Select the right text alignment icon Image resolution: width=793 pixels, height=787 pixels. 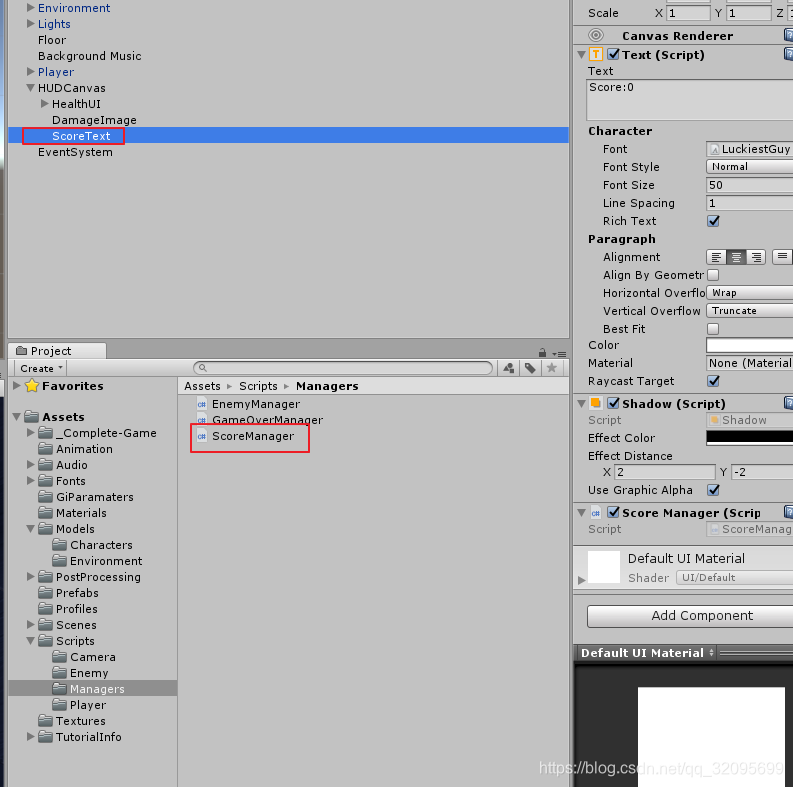point(756,257)
